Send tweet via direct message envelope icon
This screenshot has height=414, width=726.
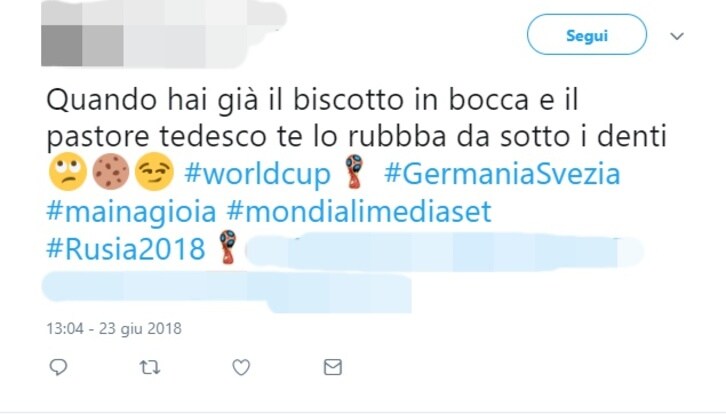[x=332, y=367]
